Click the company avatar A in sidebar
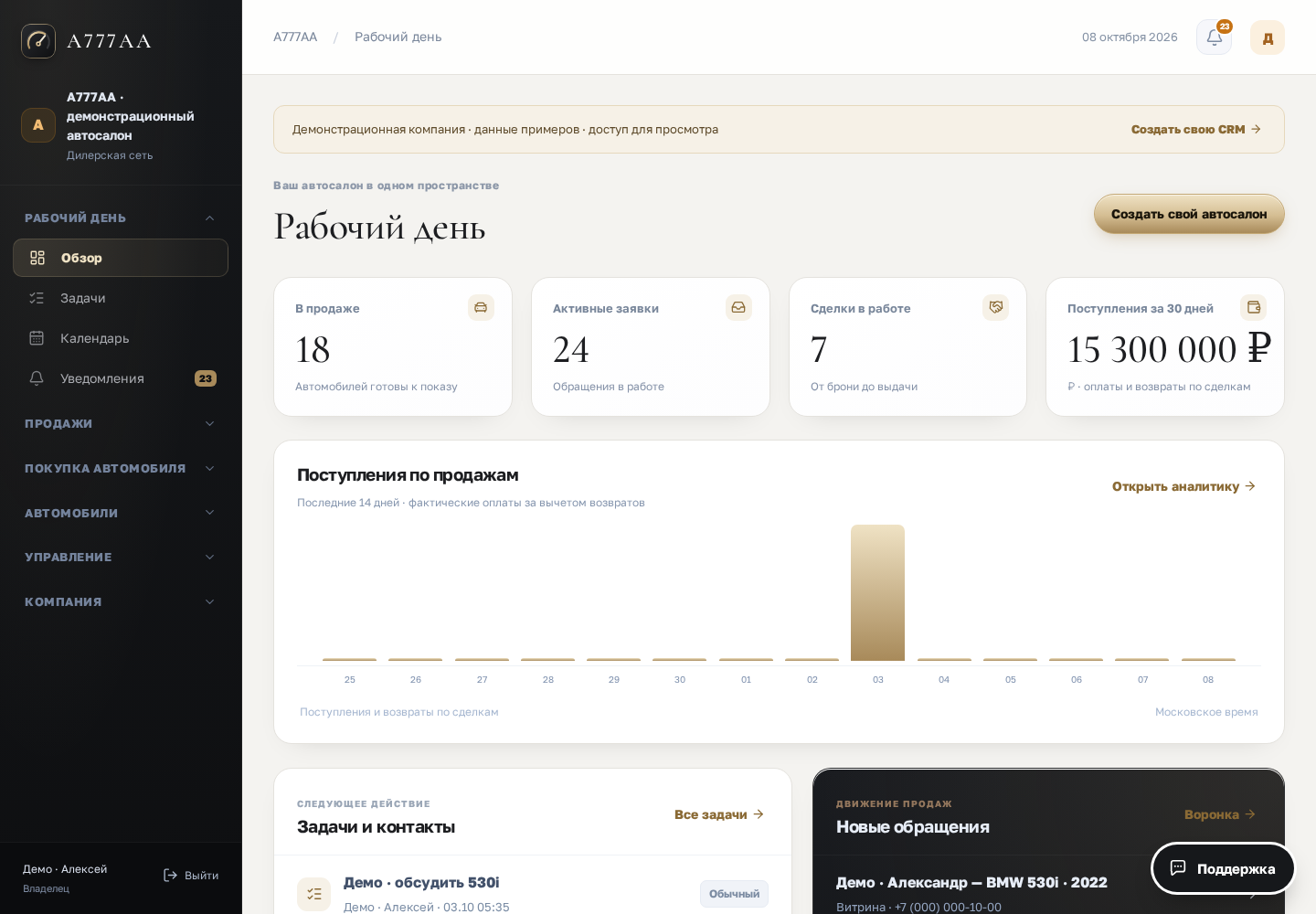 pos(38,125)
